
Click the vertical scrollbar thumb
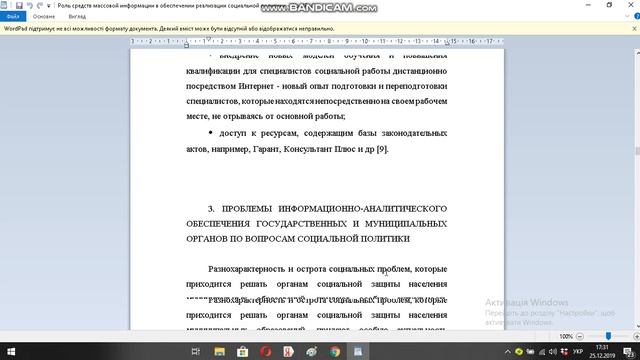click(637, 151)
